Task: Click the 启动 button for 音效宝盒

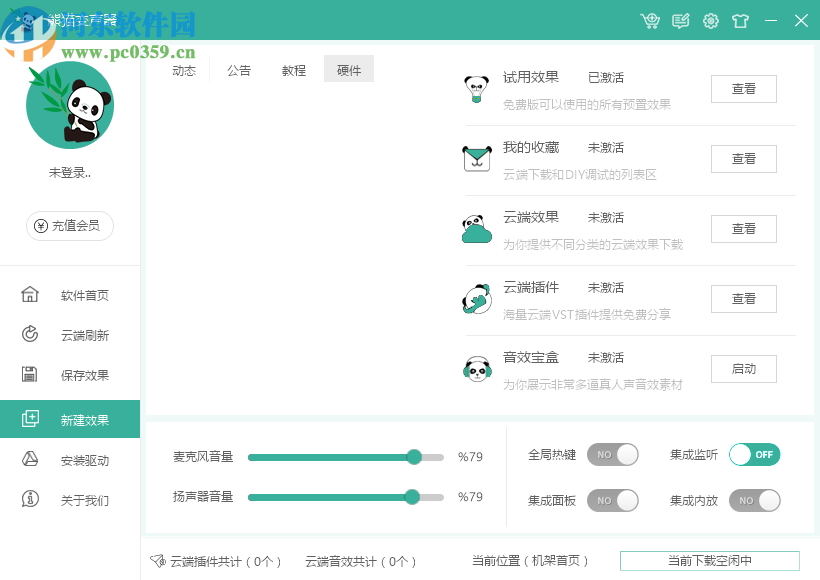Action: pyautogui.click(x=743, y=368)
